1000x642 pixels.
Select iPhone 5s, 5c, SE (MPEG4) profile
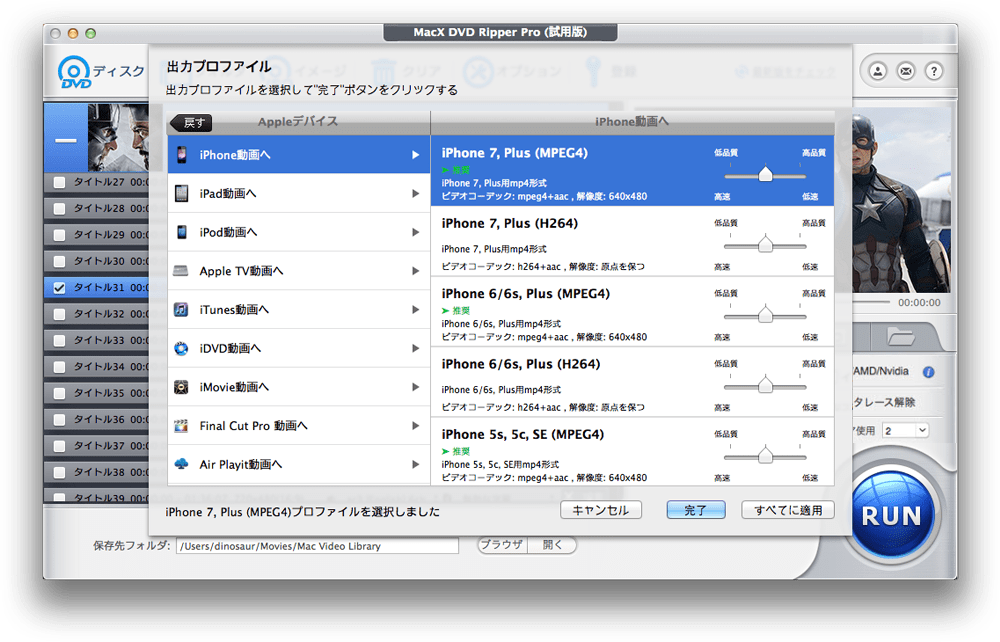(x=632, y=451)
